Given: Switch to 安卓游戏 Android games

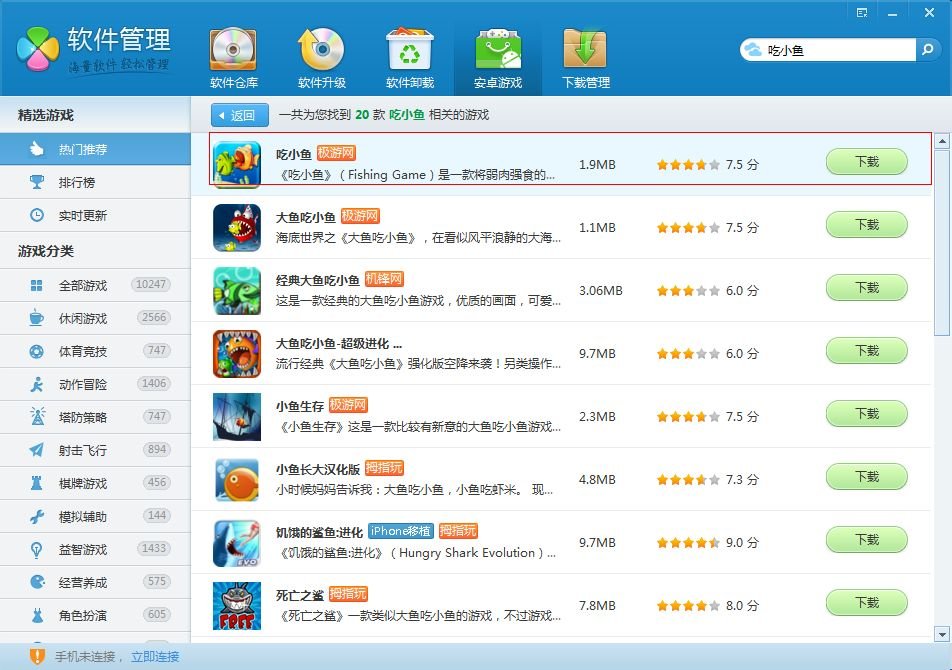Looking at the screenshot, I should tap(498, 59).
